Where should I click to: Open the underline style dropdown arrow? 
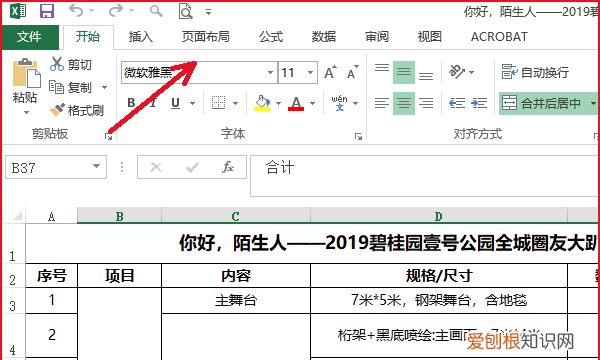tap(192, 103)
